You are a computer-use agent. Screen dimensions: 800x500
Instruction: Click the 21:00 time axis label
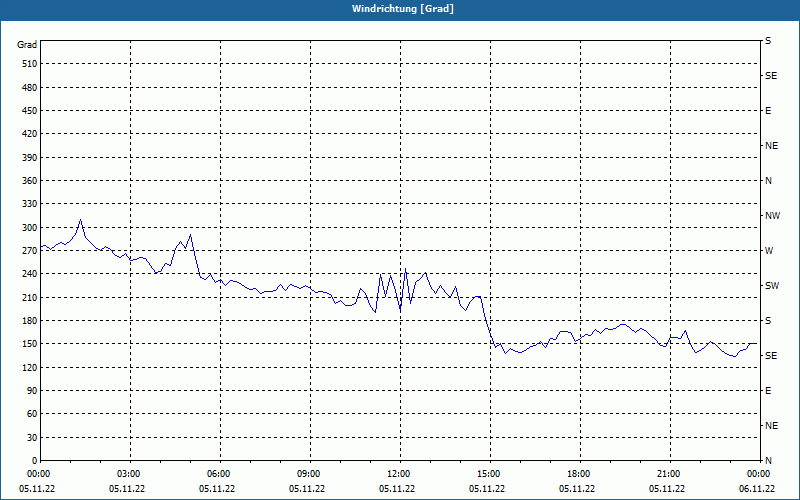coord(670,474)
